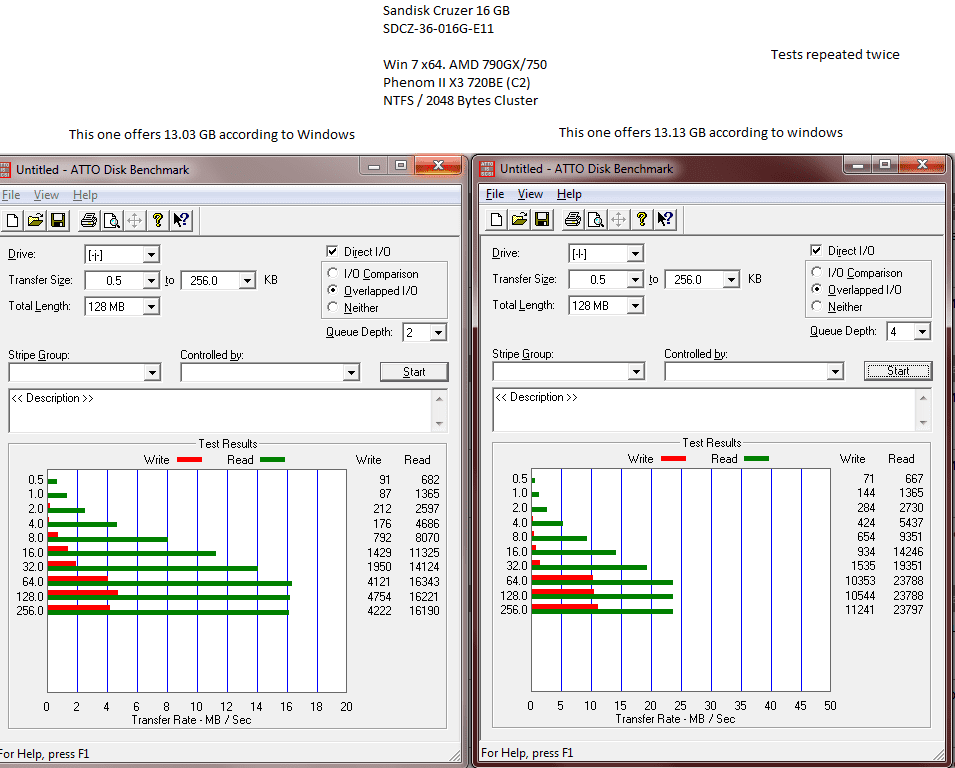955x768 pixels.
Task: Open Controlled by dropdown in right window
Action: (x=835, y=371)
